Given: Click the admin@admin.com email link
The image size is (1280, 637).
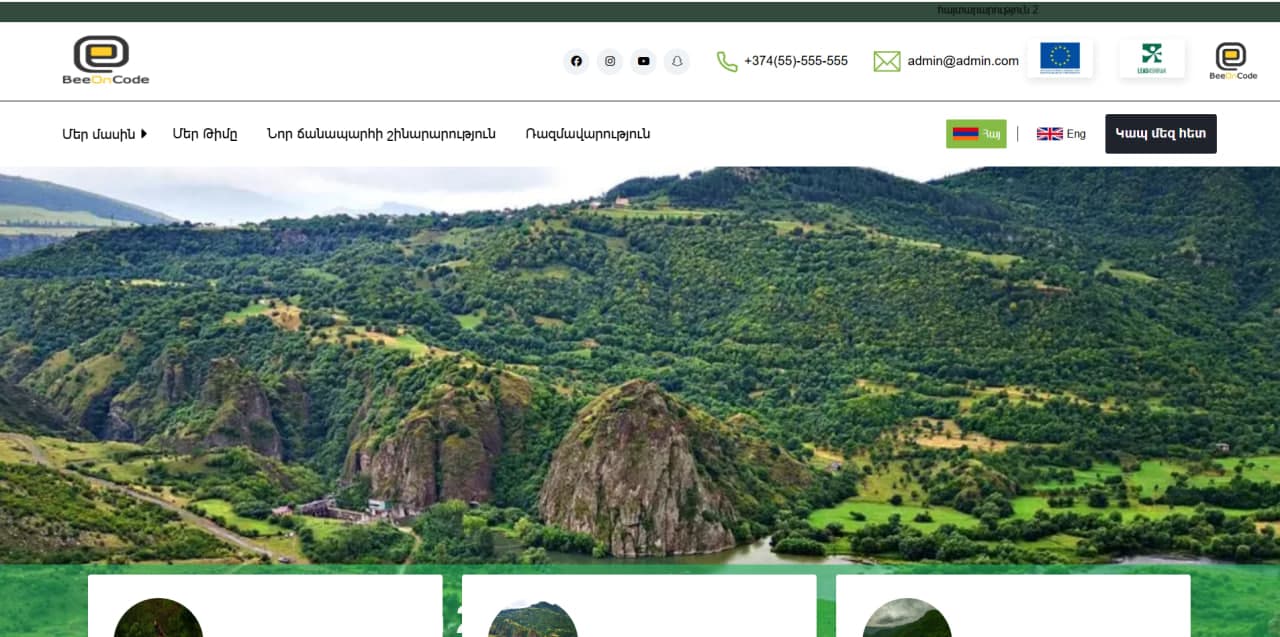Looking at the screenshot, I should click(x=963, y=61).
